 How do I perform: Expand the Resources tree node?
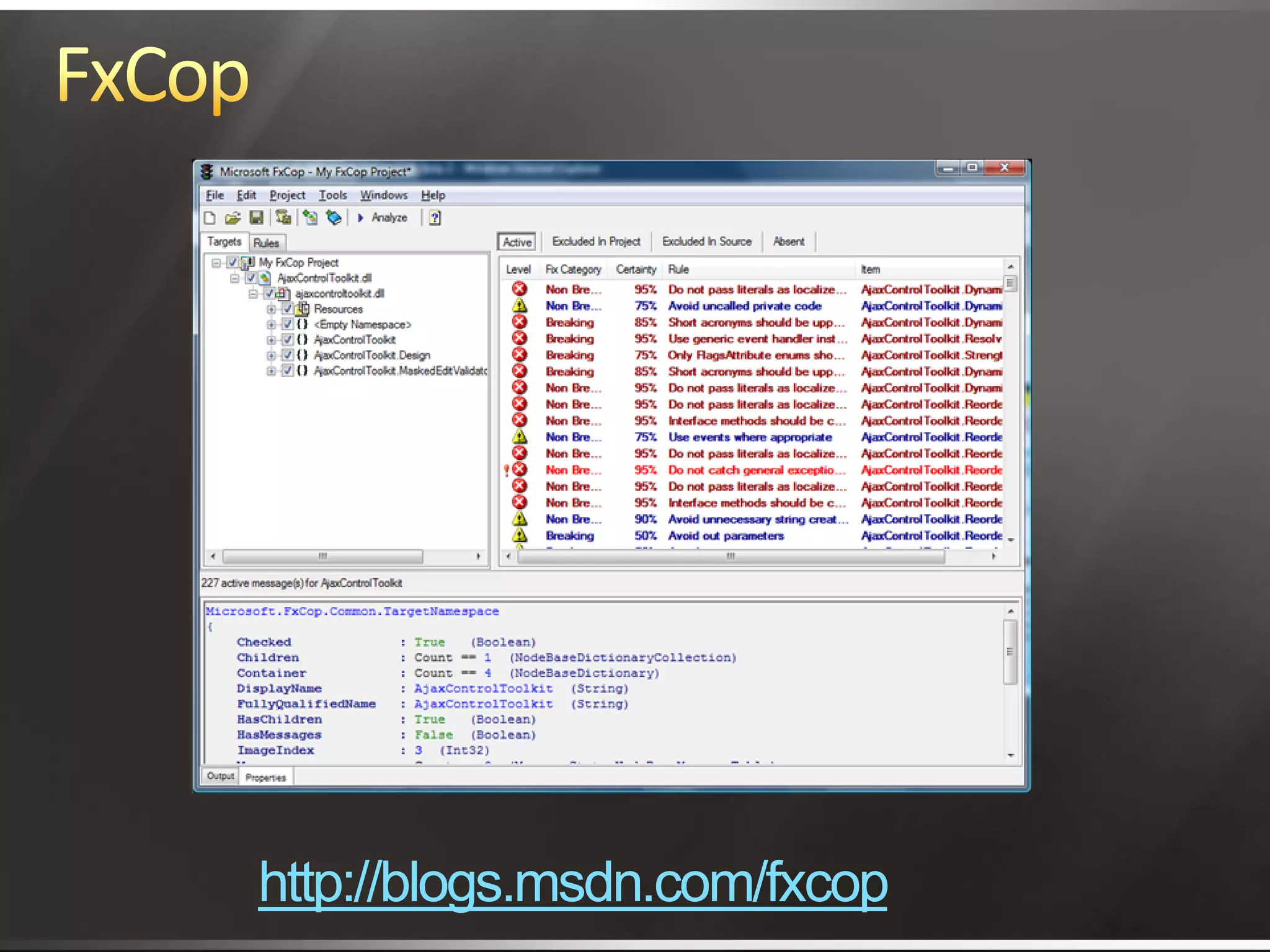click(x=271, y=309)
